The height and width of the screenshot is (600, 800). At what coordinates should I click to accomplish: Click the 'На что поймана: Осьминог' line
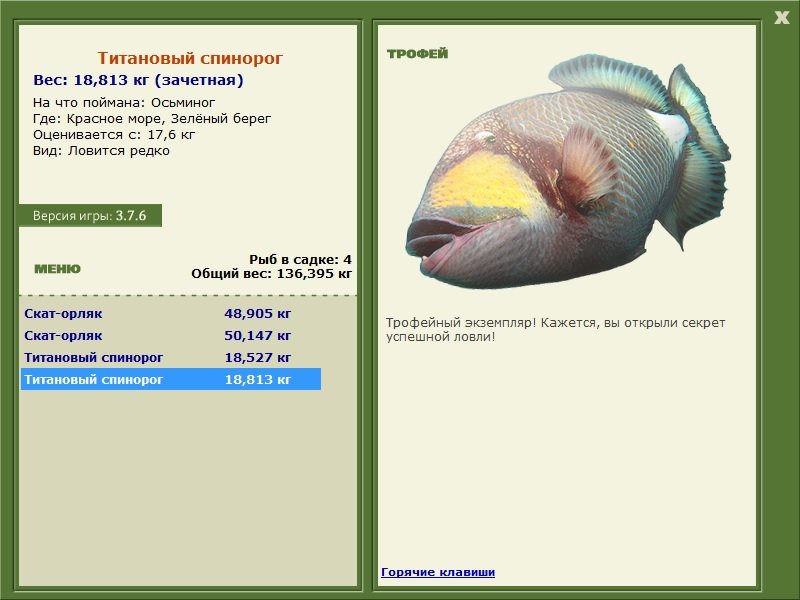pos(124,103)
